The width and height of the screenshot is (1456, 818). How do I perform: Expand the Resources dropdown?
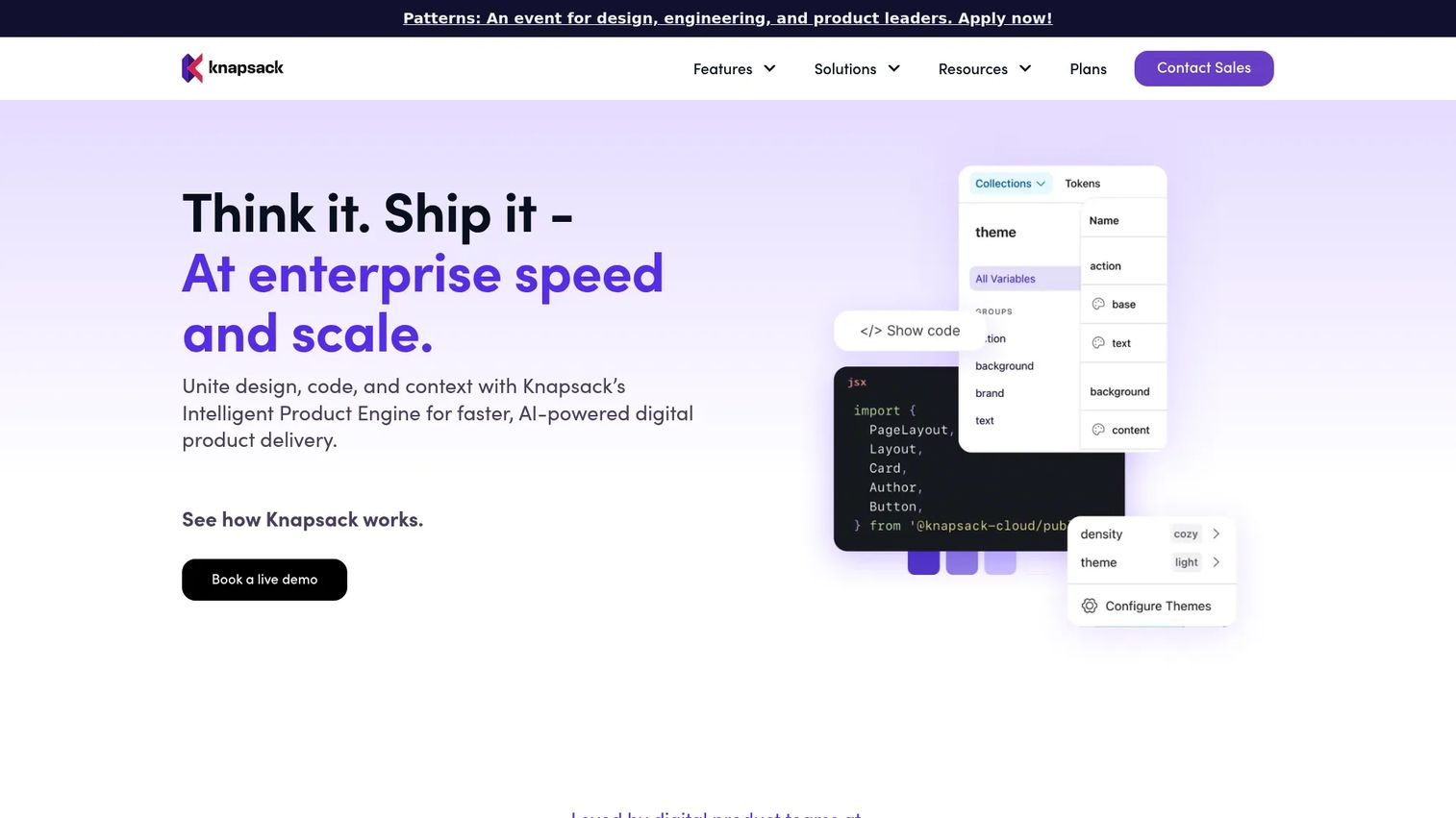tap(985, 69)
